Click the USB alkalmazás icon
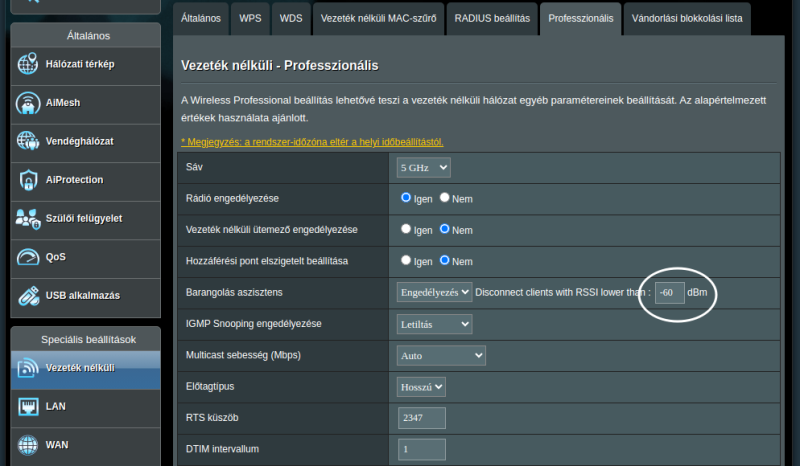Image resolution: width=800 pixels, height=466 pixels. [x=28, y=296]
